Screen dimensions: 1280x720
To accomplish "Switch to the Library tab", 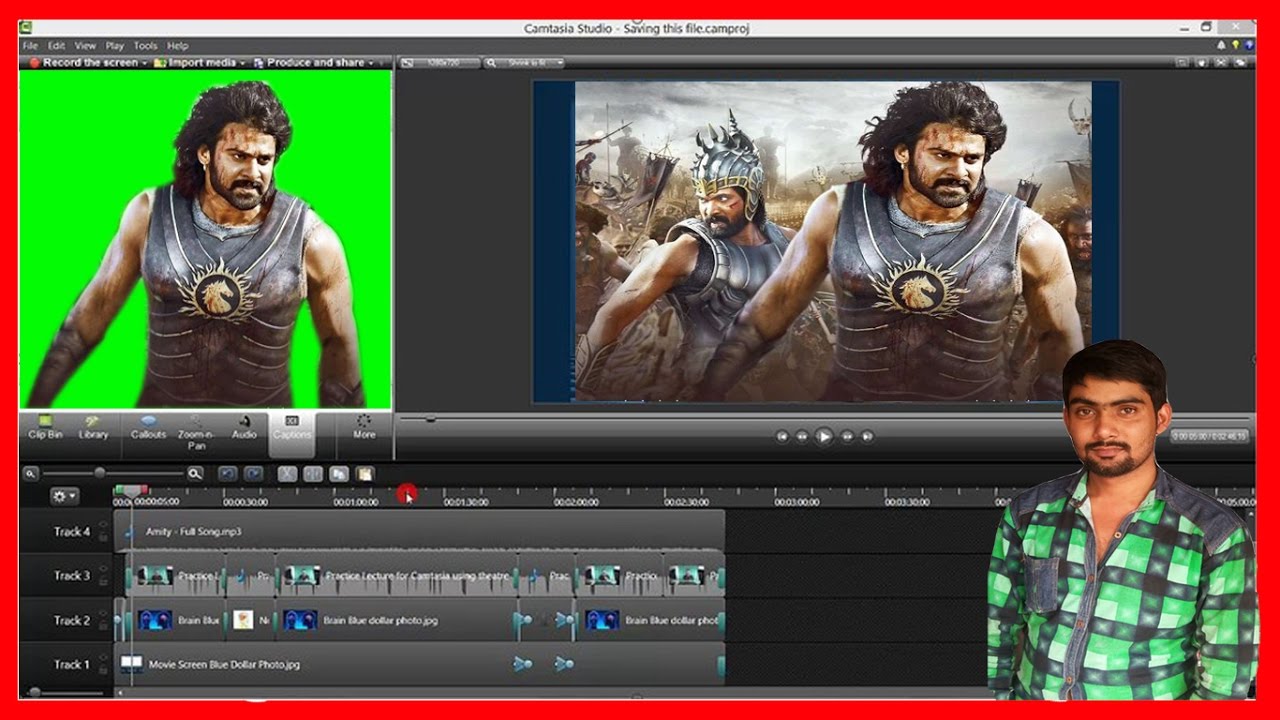I will tap(93, 427).
